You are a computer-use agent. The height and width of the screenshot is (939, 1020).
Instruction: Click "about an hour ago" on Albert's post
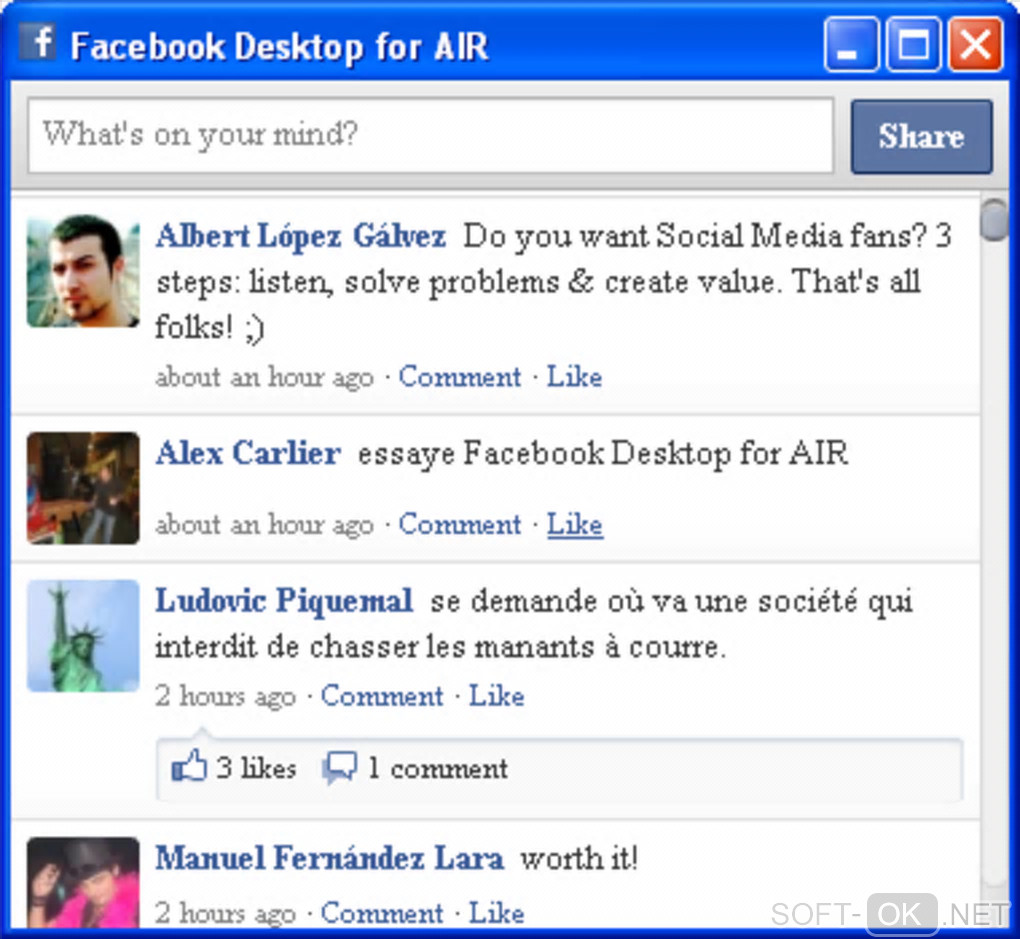264,377
